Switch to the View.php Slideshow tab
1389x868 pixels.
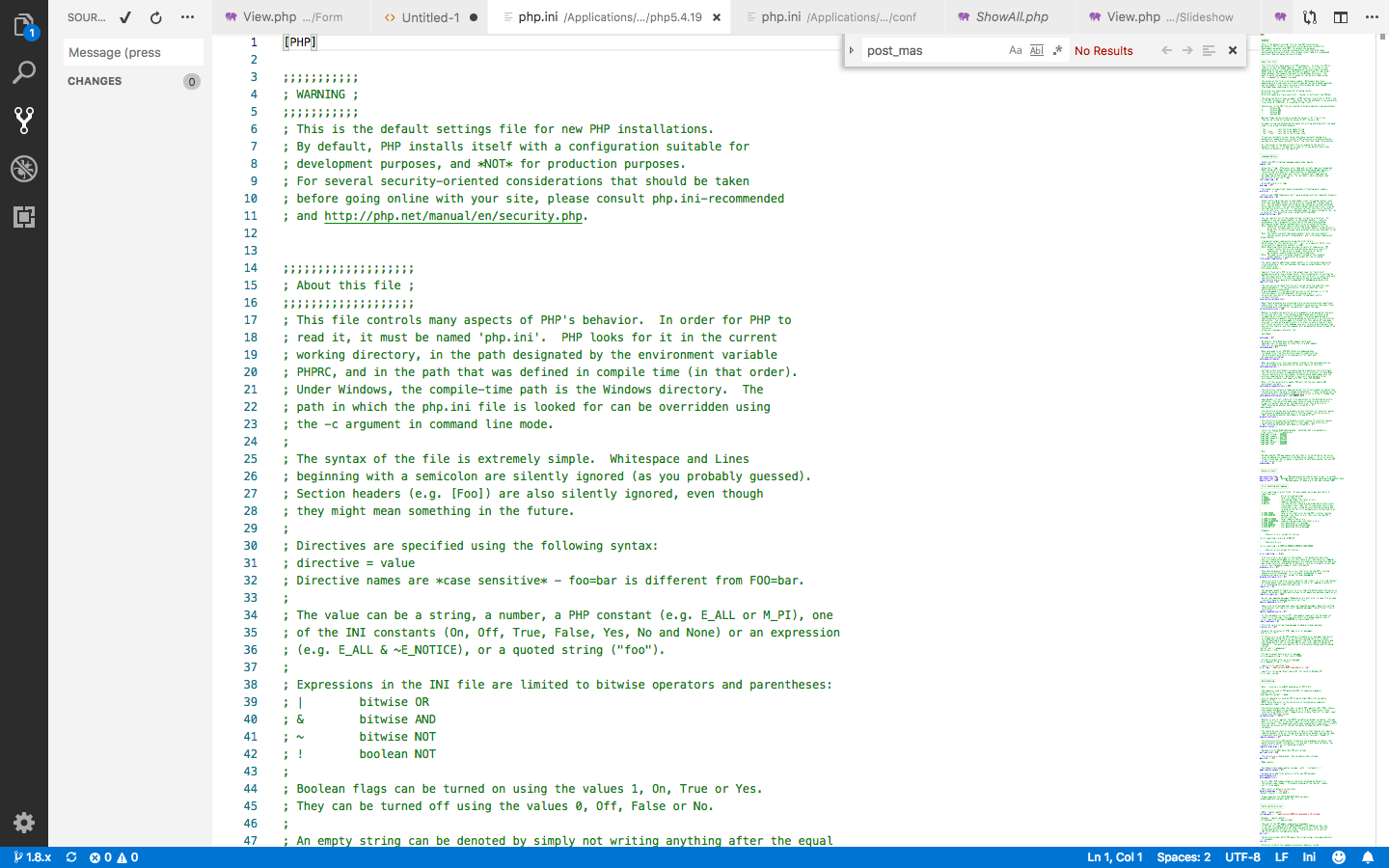[1169, 17]
